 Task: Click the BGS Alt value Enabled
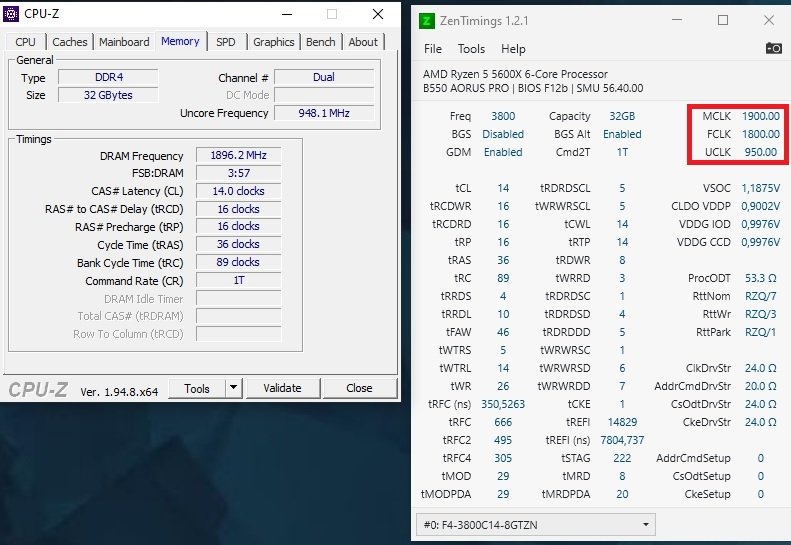click(x=622, y=134)
